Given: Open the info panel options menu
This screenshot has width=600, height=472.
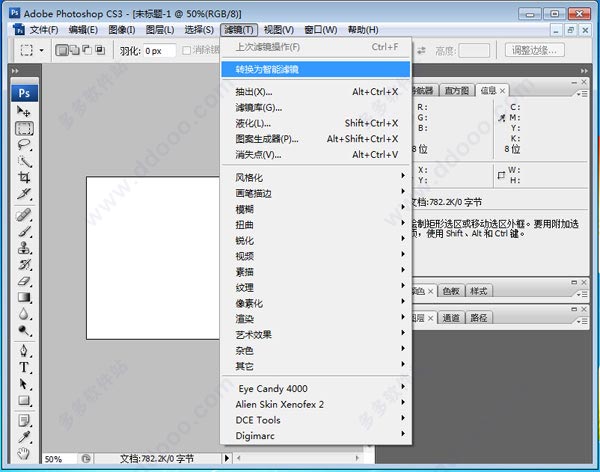Looking at the screenshot, I should pyautogui.click(x=582, y=93).
